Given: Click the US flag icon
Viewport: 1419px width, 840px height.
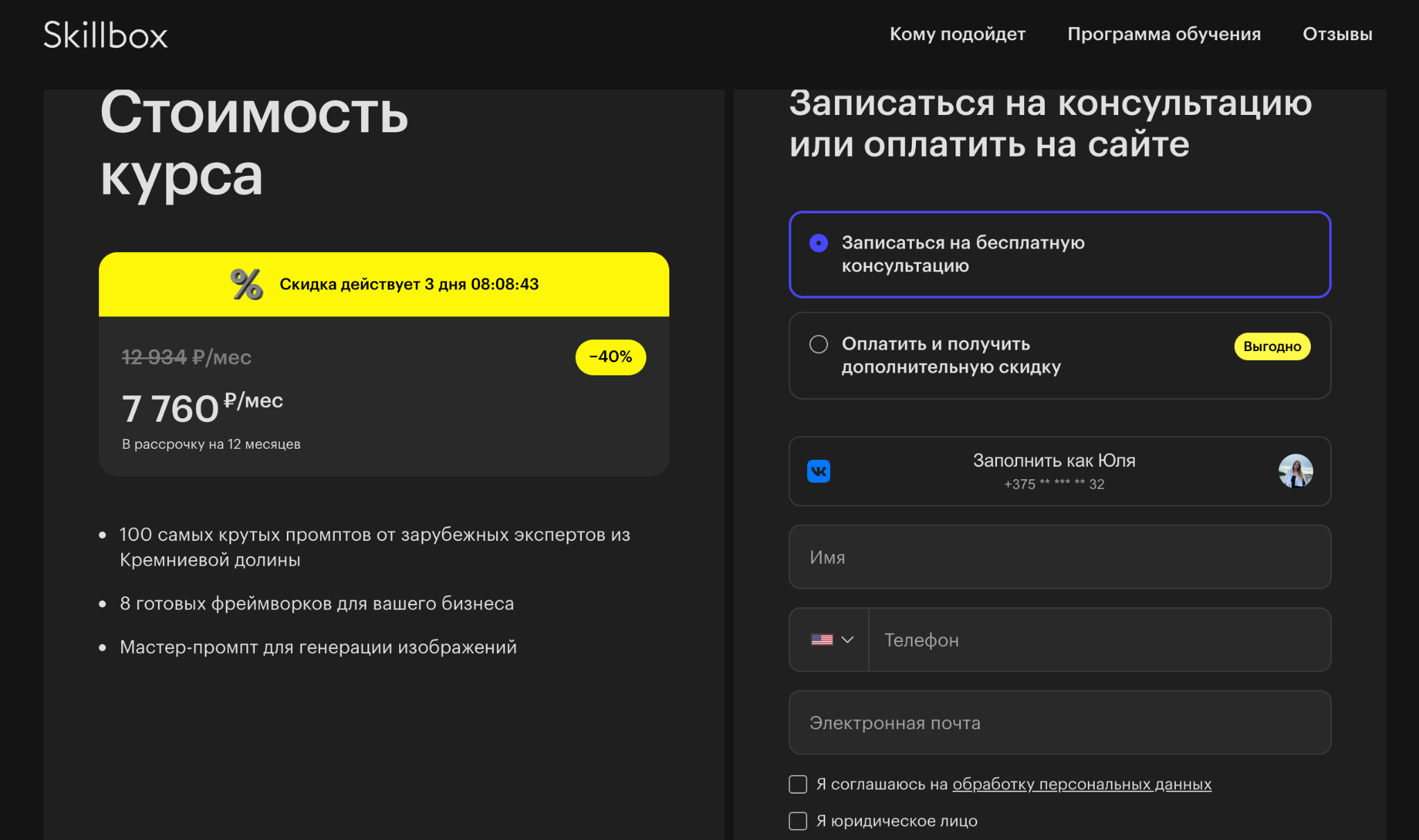Looking at the screenshot, I should click(822, 640).
